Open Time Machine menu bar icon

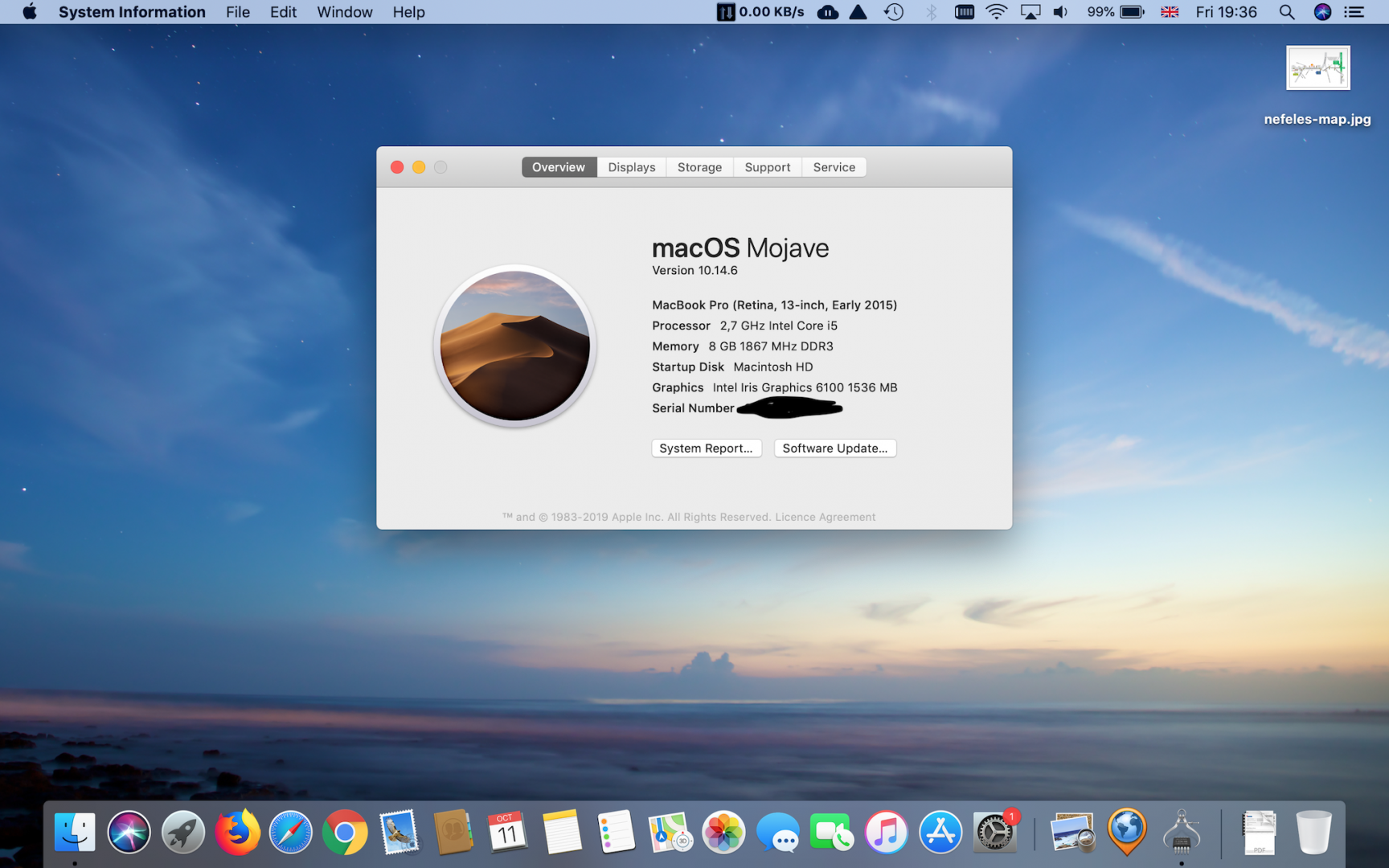894,12
